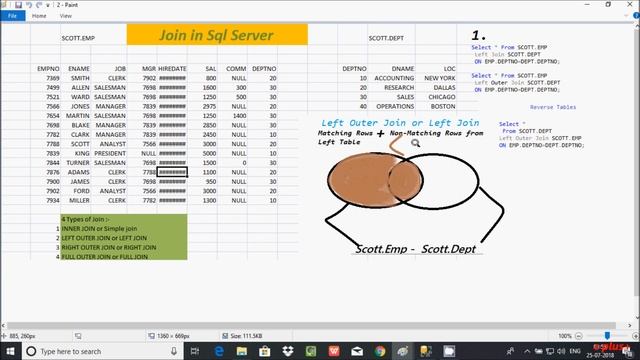Click the vertical scrollbar on right edge
The image size is (640, 360).
[637, 162]
